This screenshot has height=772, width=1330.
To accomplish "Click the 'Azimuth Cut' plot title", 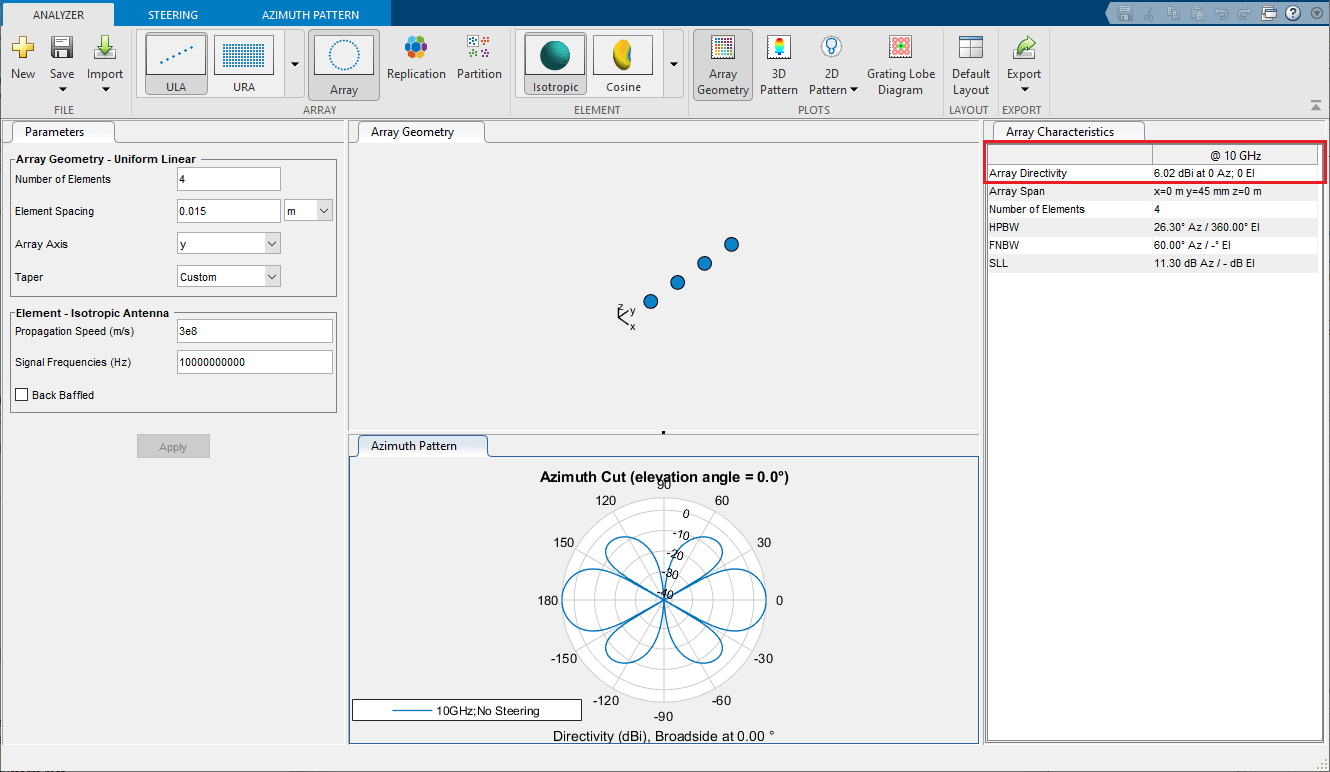I will pos(664,477).
